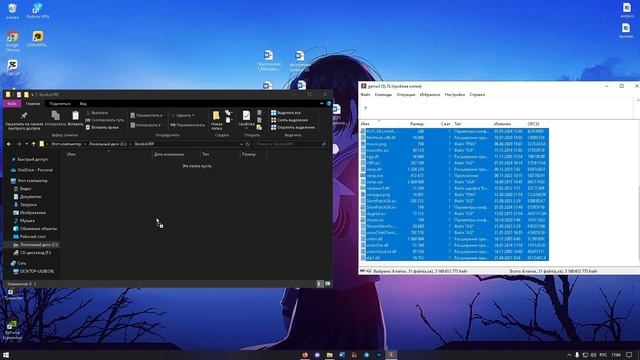
Task: Open Google Chrome desktop shortcut
Action: click(x=12, y=41)
